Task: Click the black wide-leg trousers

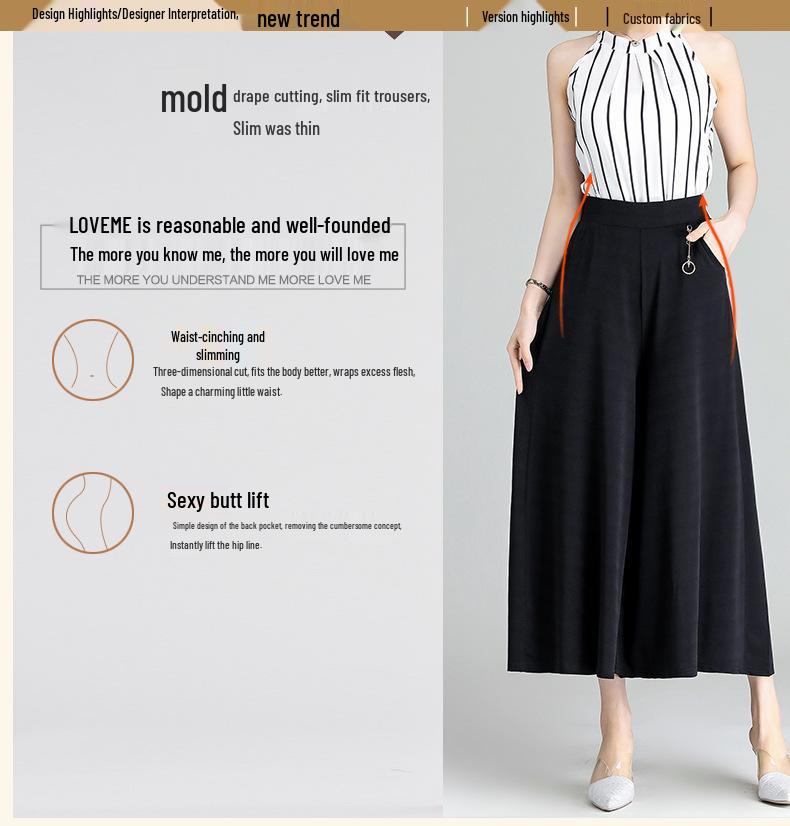Action: click(641, 437)
